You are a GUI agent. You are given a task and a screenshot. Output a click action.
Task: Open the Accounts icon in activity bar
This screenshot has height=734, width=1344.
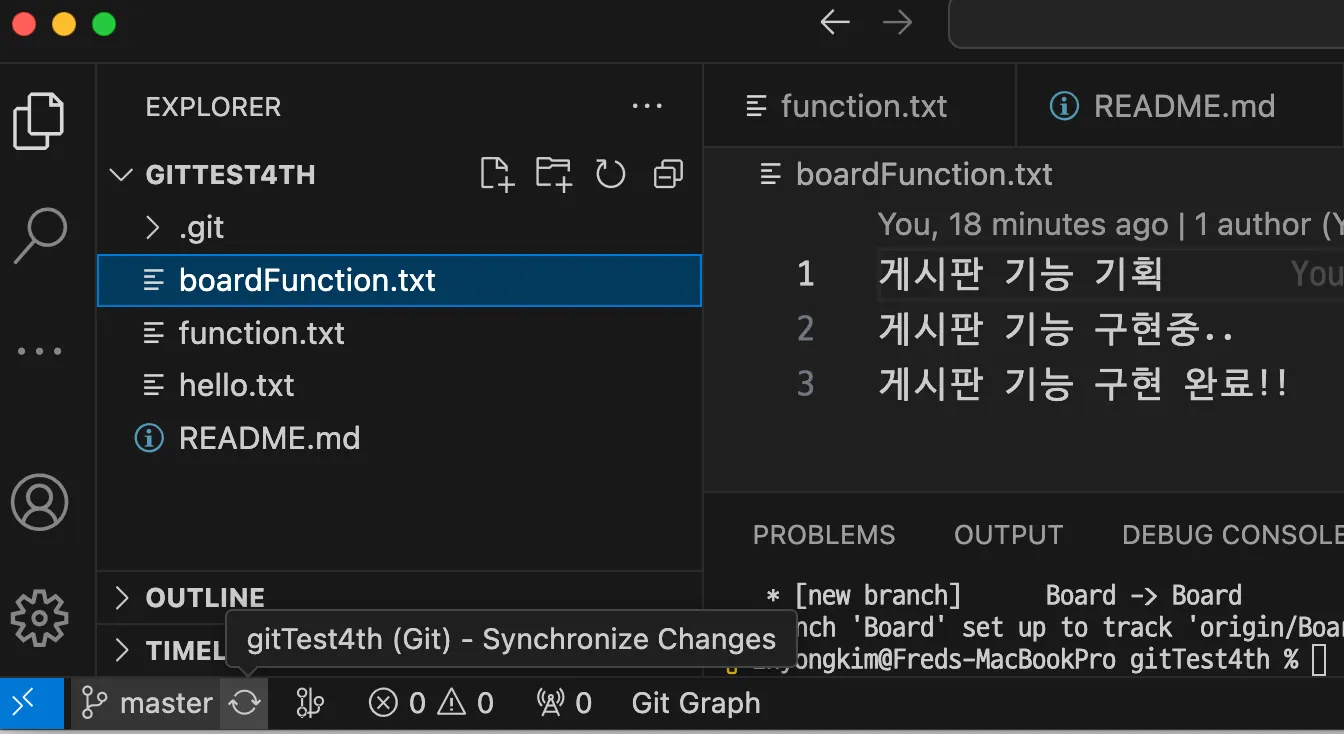[x=40, y=502]
